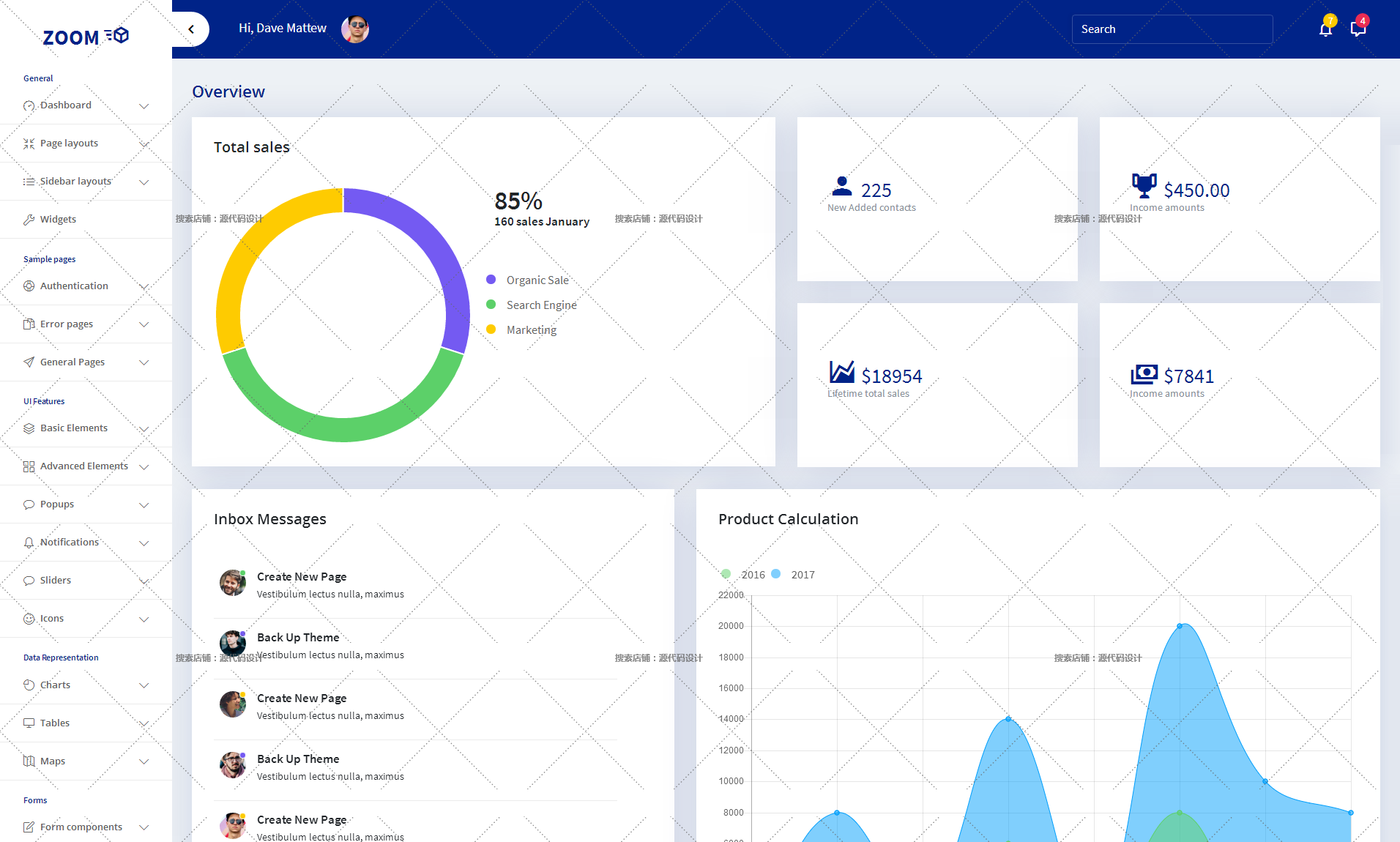Click the money icon beside $7841
Screen dimensions: 1400x842
coord(1144,374)
